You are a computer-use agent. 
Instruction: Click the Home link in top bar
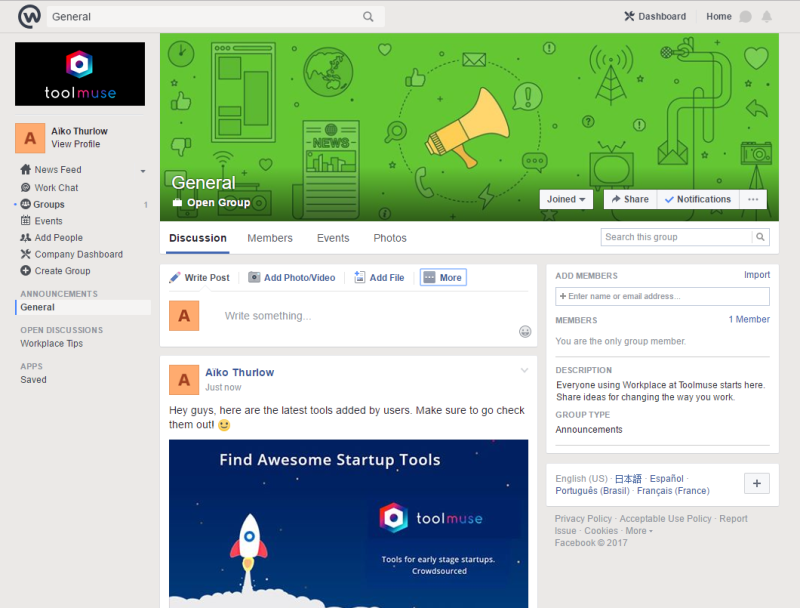(x=719, y=16)
